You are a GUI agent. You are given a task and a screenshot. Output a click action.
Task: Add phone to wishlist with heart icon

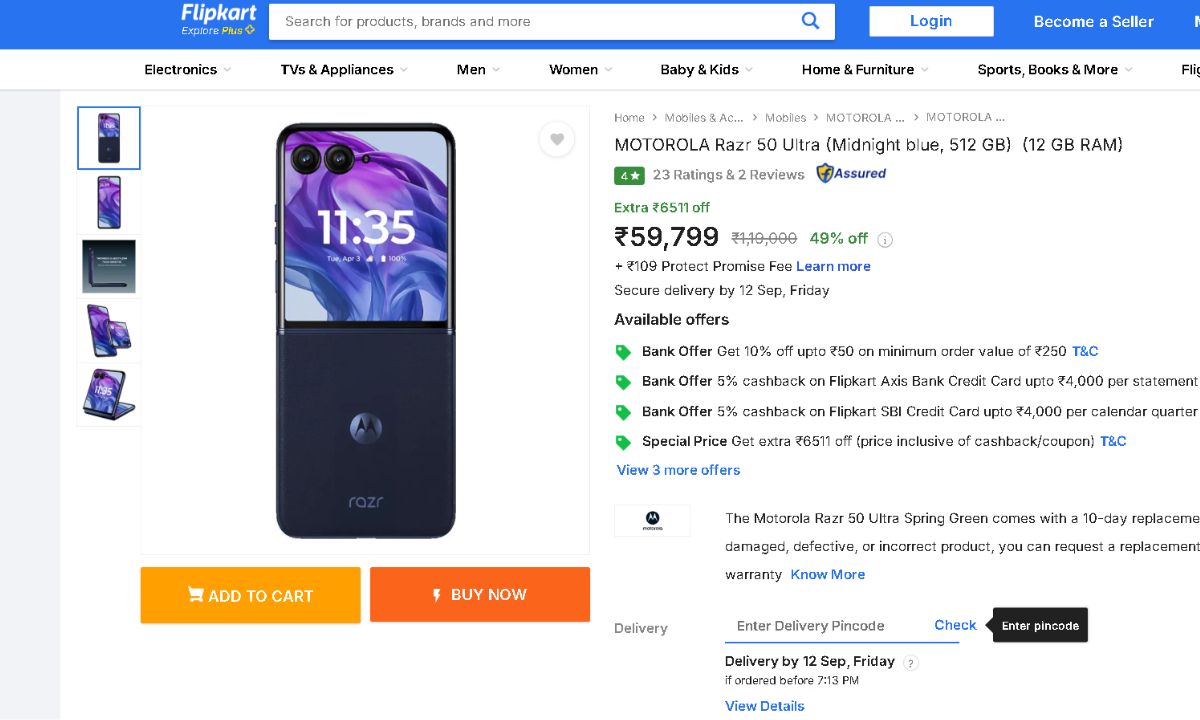557,140
